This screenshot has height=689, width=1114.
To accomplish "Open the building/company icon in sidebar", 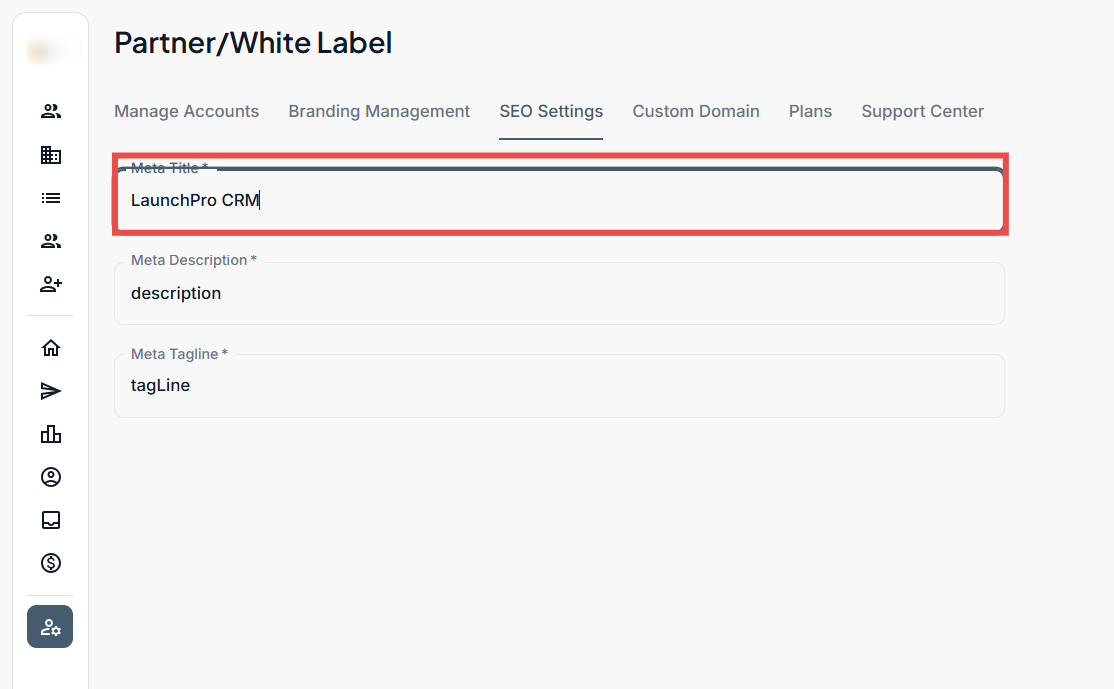I will click(x=50, y=155).
